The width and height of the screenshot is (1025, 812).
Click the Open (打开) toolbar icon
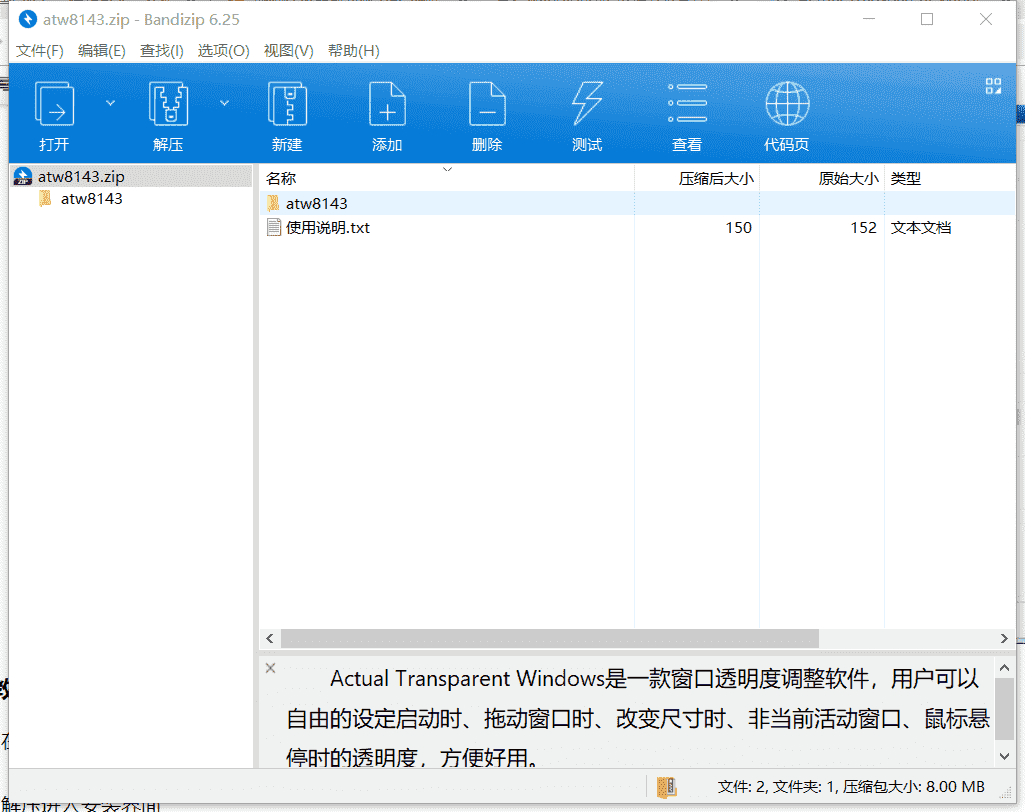(x=54, y=105)
